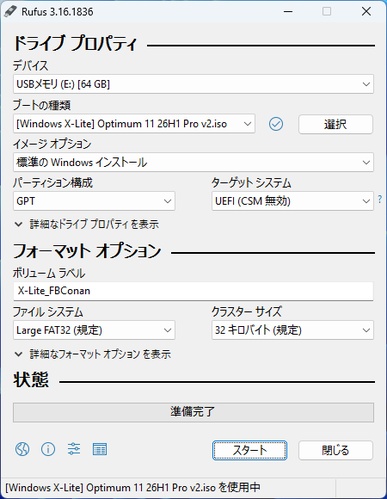Click the ドライブ プロパティ heading
The width and height of the screenshot is (387, 499).
click(75, 43)
